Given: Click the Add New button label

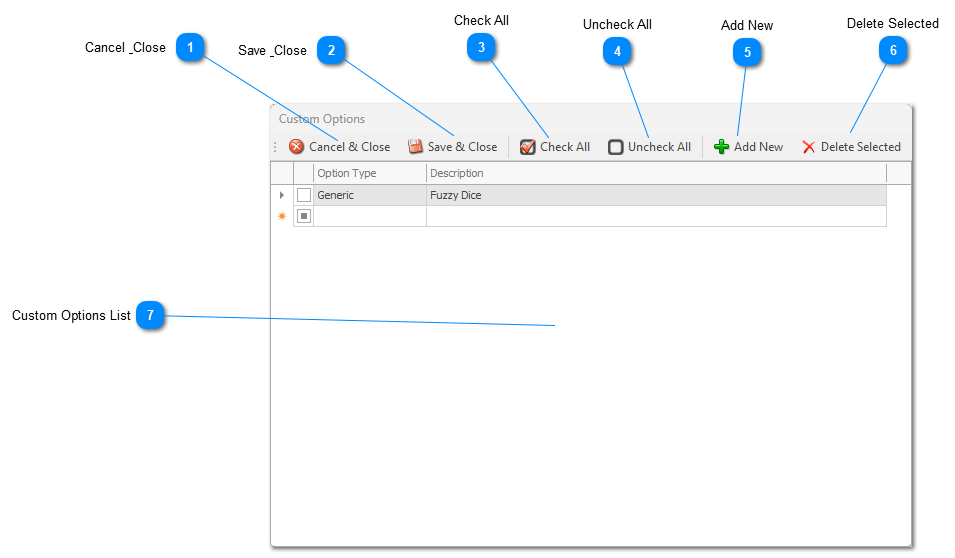Looking at the screenshot, I should click(758, 147).
